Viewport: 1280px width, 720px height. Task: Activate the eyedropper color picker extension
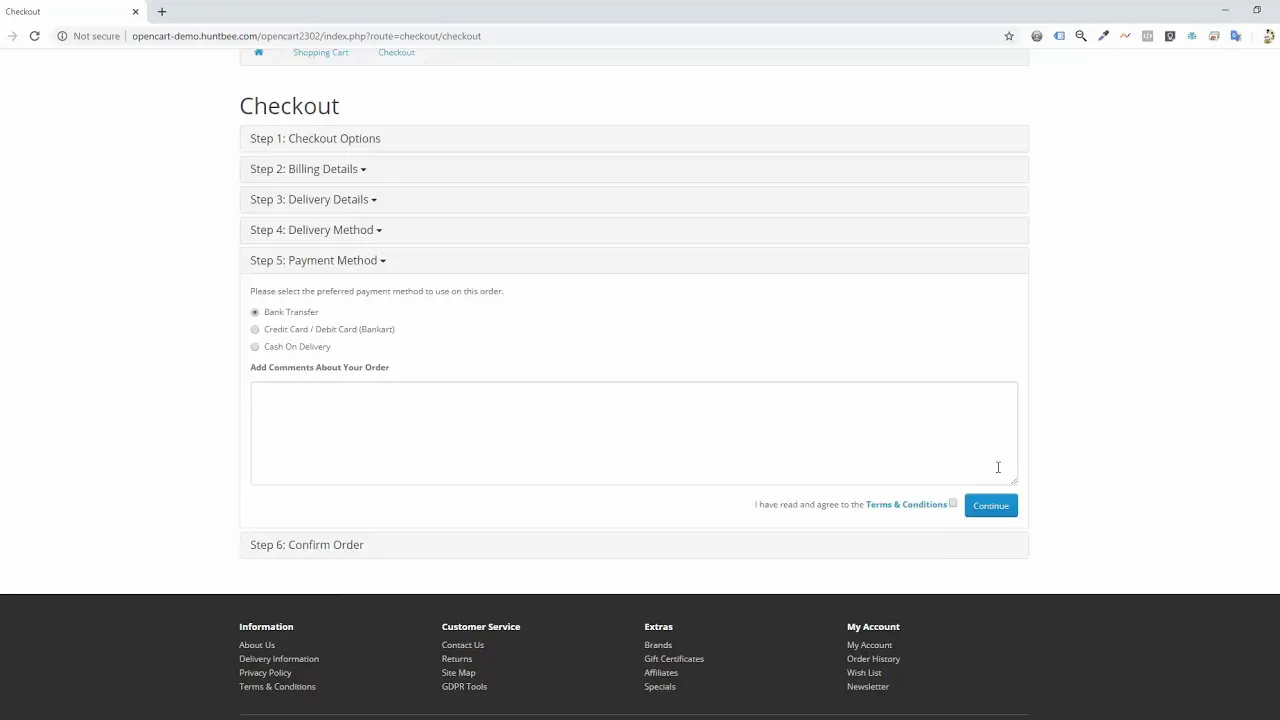1103,36
